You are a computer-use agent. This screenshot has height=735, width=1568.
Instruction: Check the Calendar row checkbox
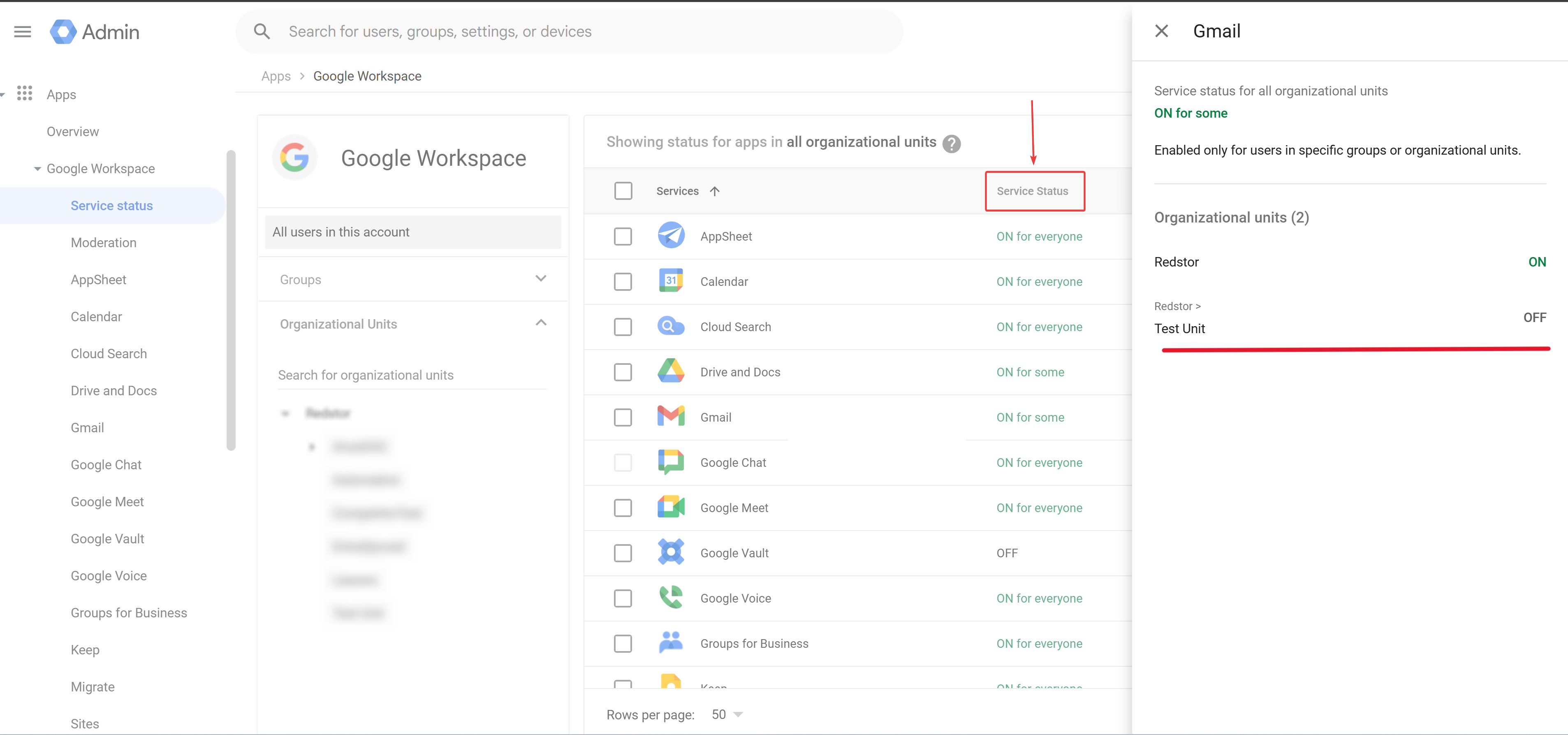pos(623,281)
